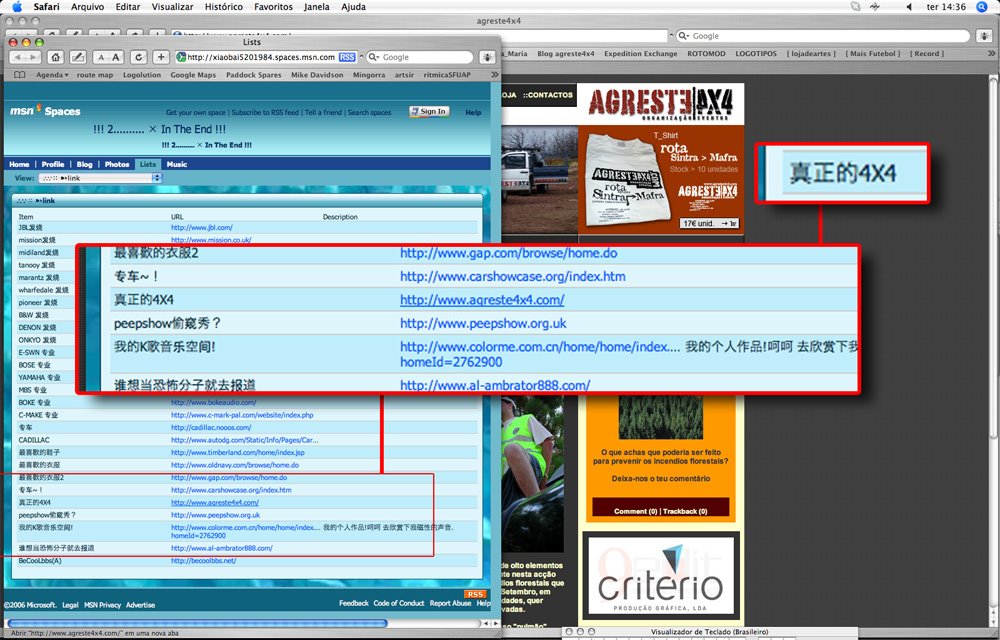Show hidden bookmarks with the Lists window chevrons

(494, 75)
